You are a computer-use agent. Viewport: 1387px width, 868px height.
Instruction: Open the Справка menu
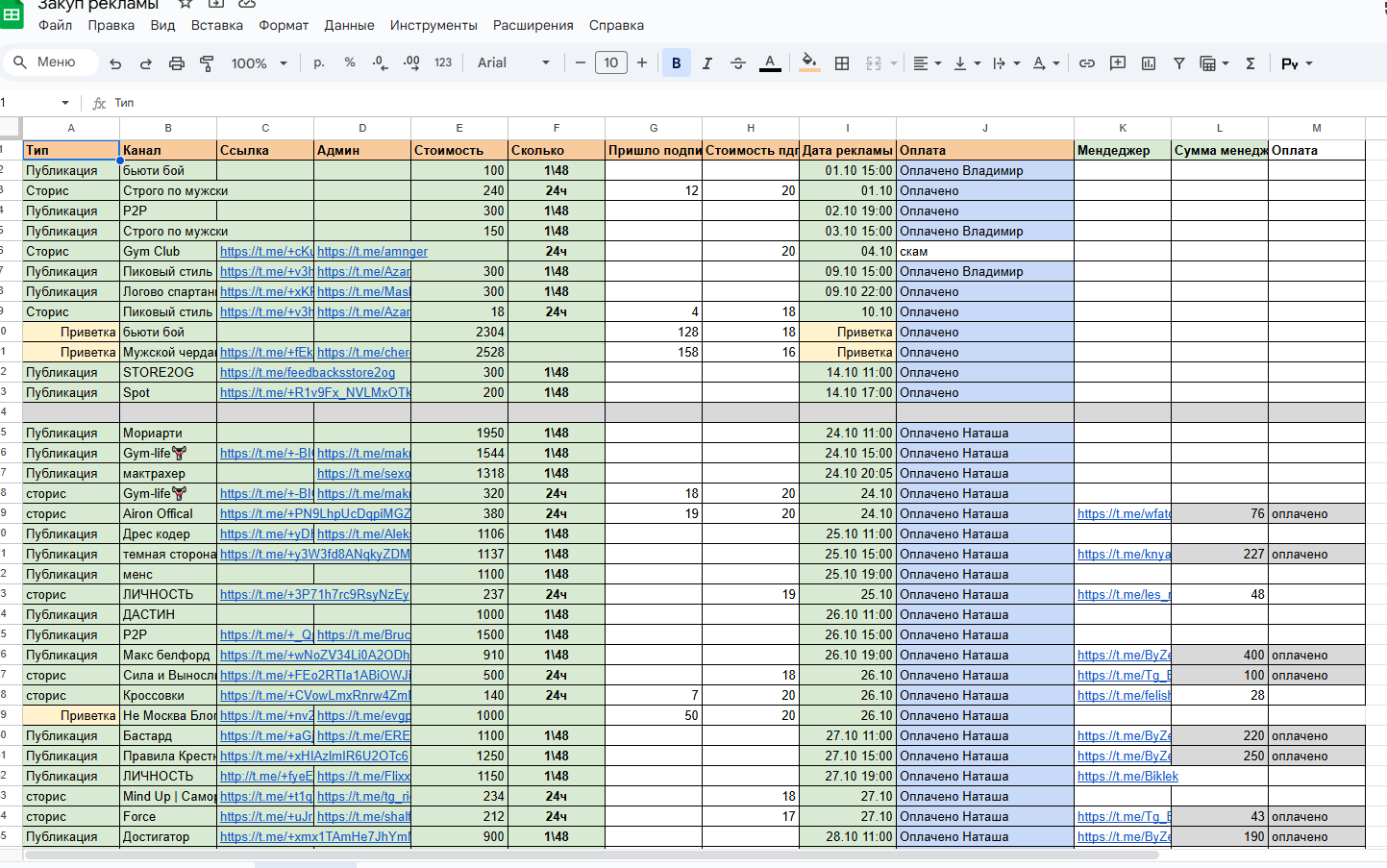click(x=617, y=25)
